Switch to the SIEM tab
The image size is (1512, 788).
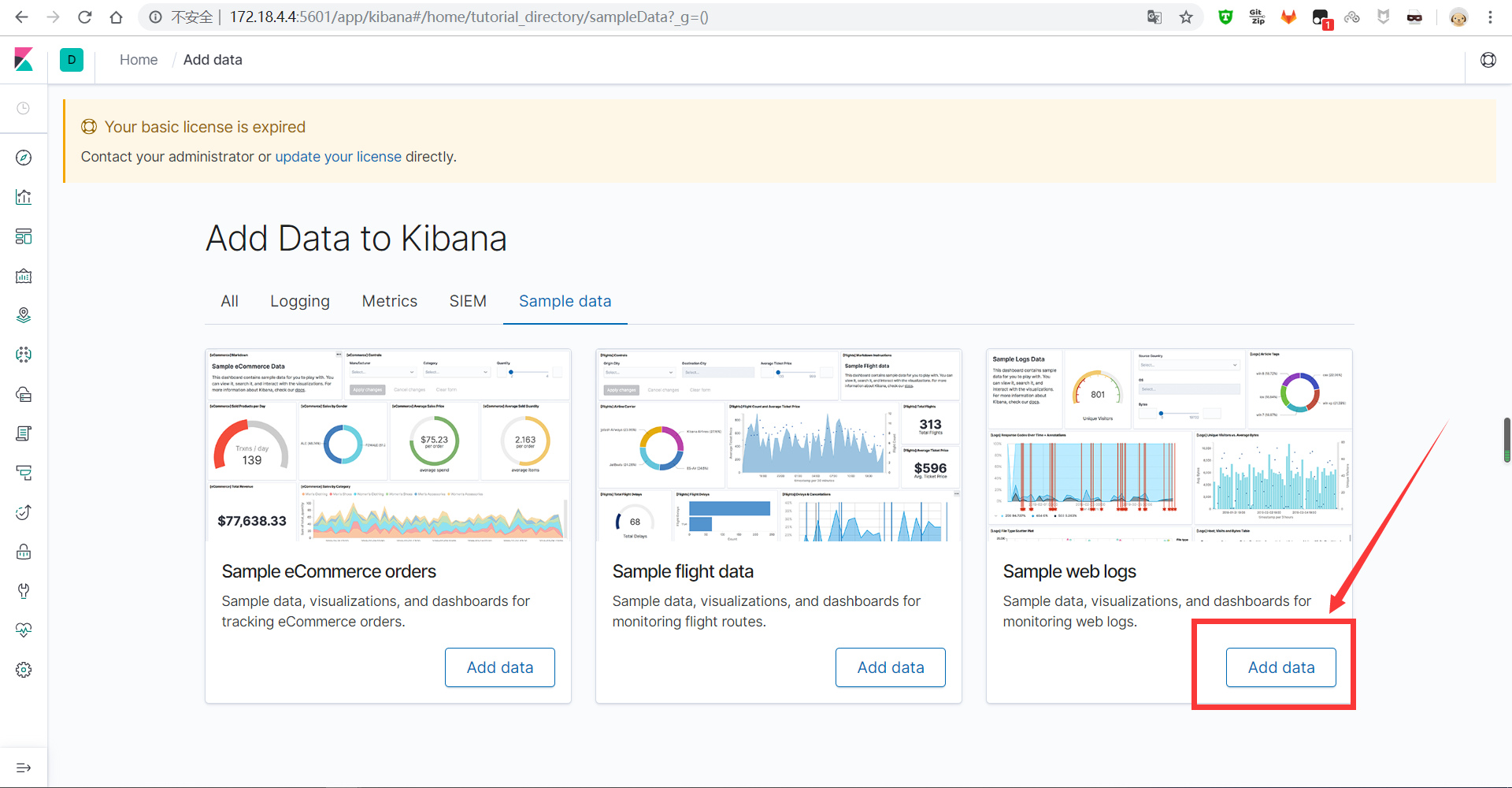click(468, 301)
